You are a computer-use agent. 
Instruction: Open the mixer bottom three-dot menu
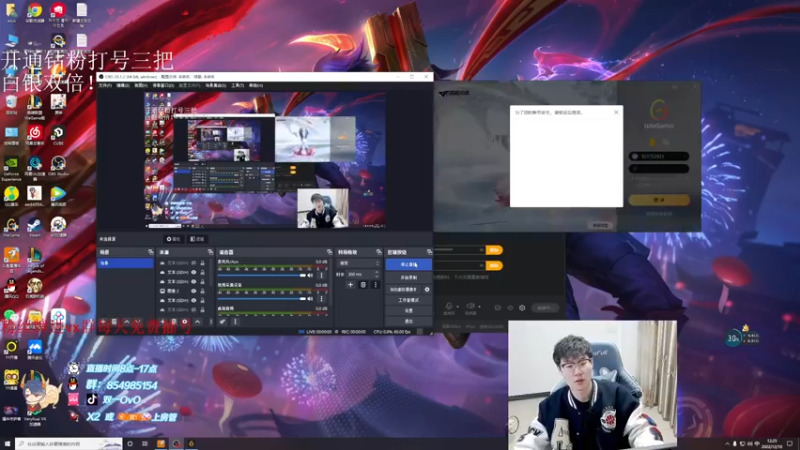[x=235, y=321]
